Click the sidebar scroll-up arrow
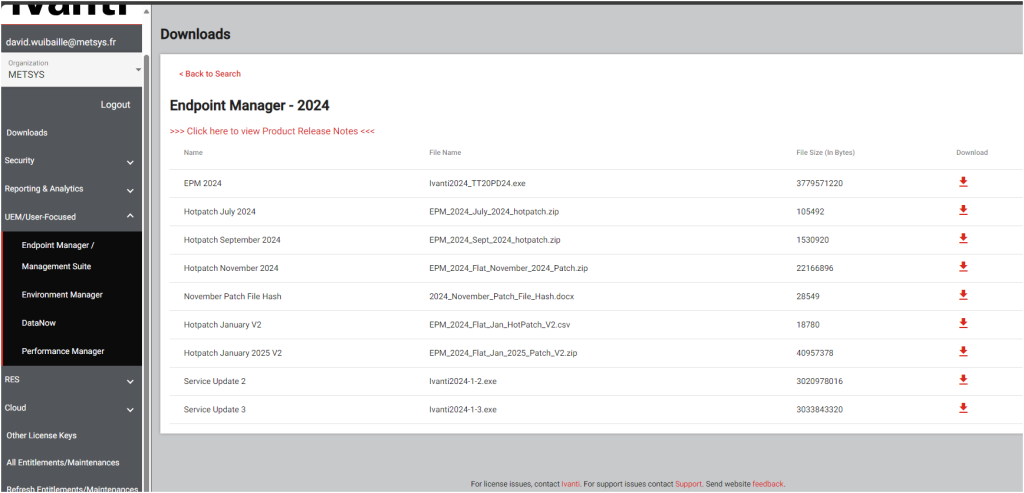Screen dimensions: 1024x493 pyautogui.click(x=147, y=12)
